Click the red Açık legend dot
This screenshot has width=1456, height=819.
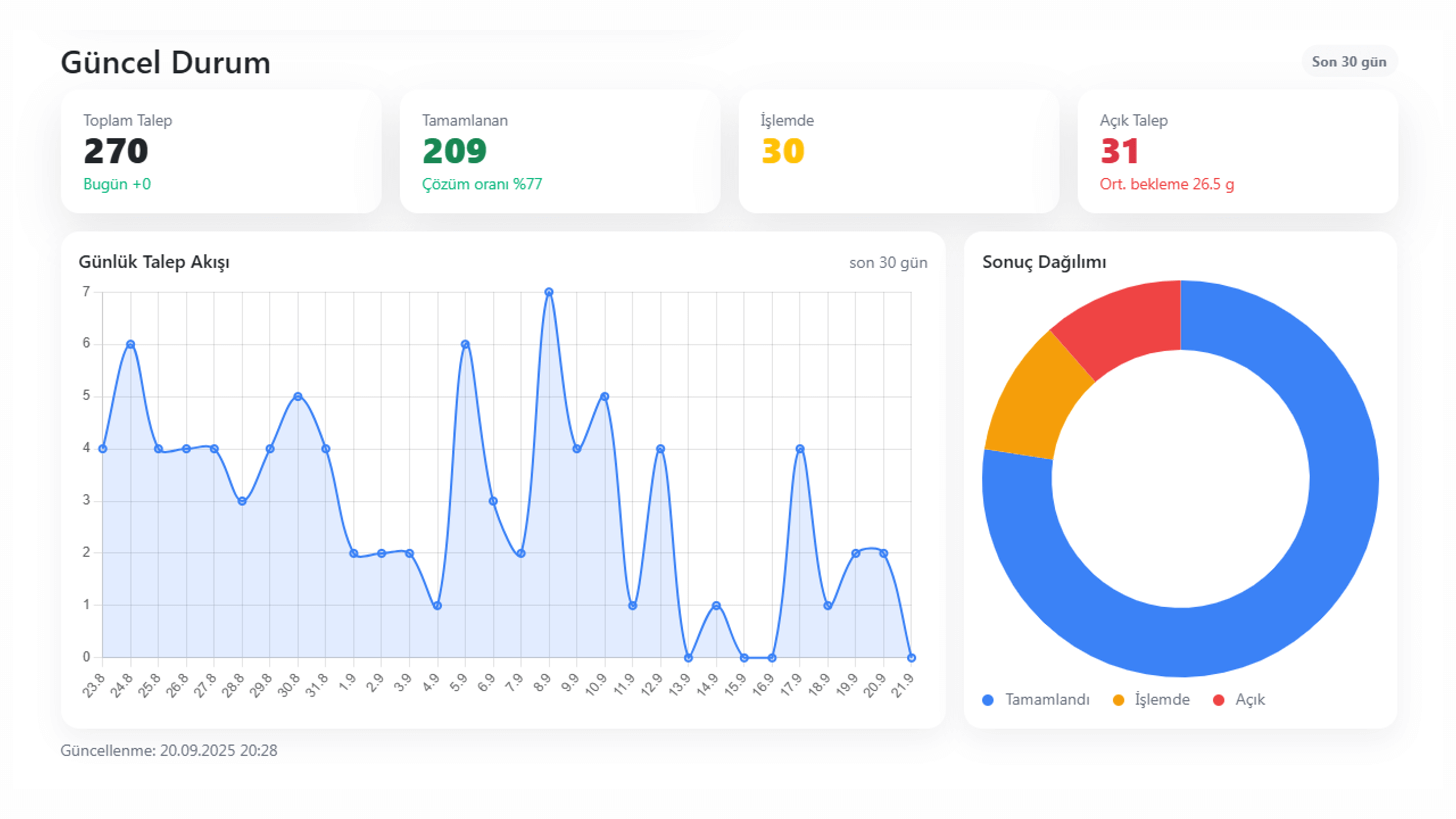(1219, 700)
